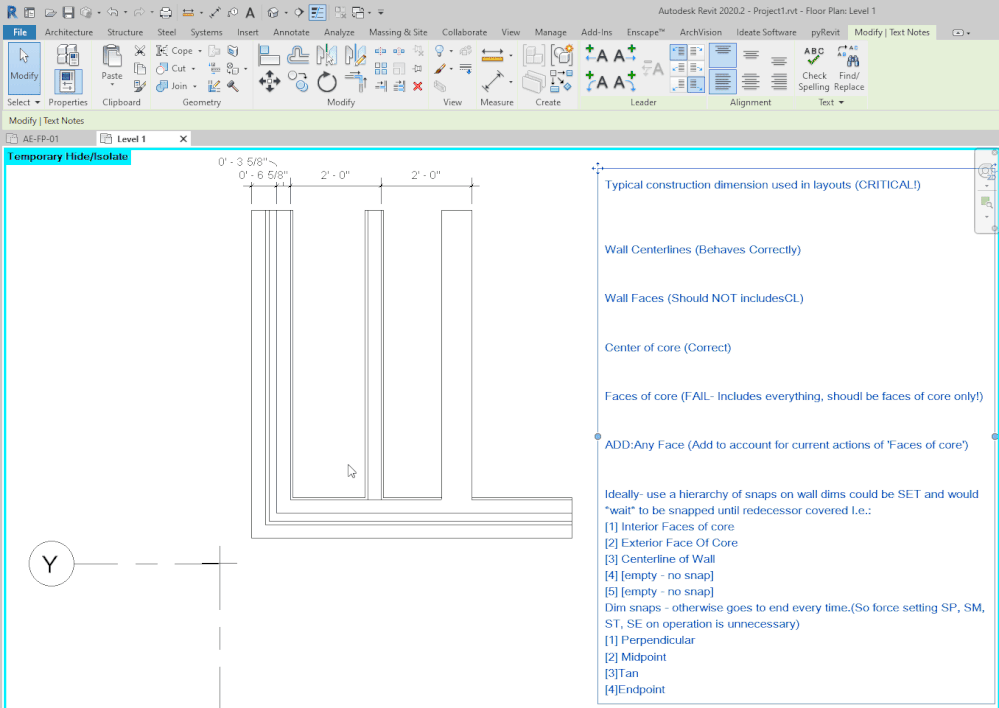This screenshot has width=999, height=708.
Task: Click the Measure Between Two References icon
Action: coord(492,55)
